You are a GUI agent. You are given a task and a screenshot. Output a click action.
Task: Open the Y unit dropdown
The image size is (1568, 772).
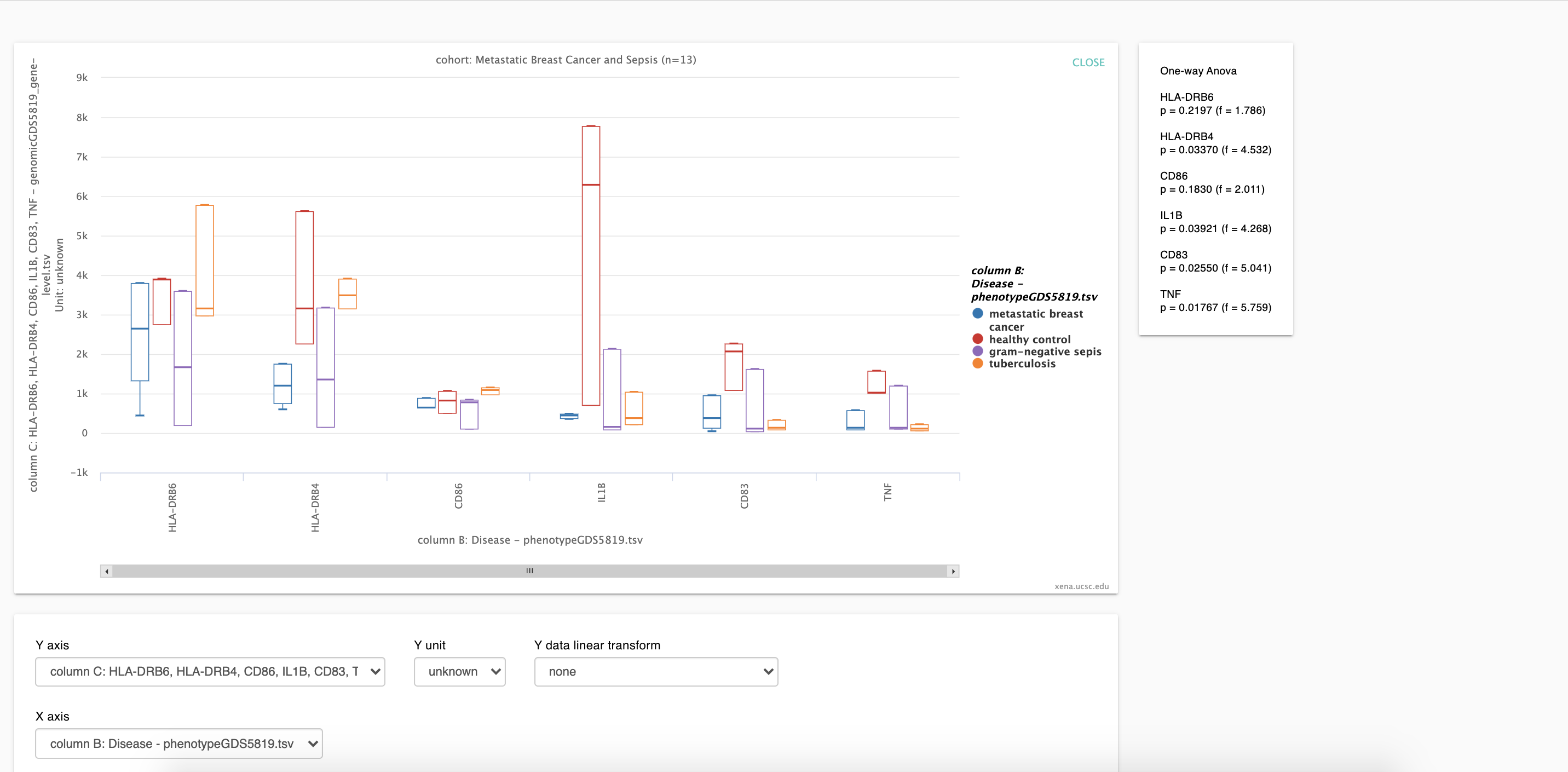(x=459, y=672)
